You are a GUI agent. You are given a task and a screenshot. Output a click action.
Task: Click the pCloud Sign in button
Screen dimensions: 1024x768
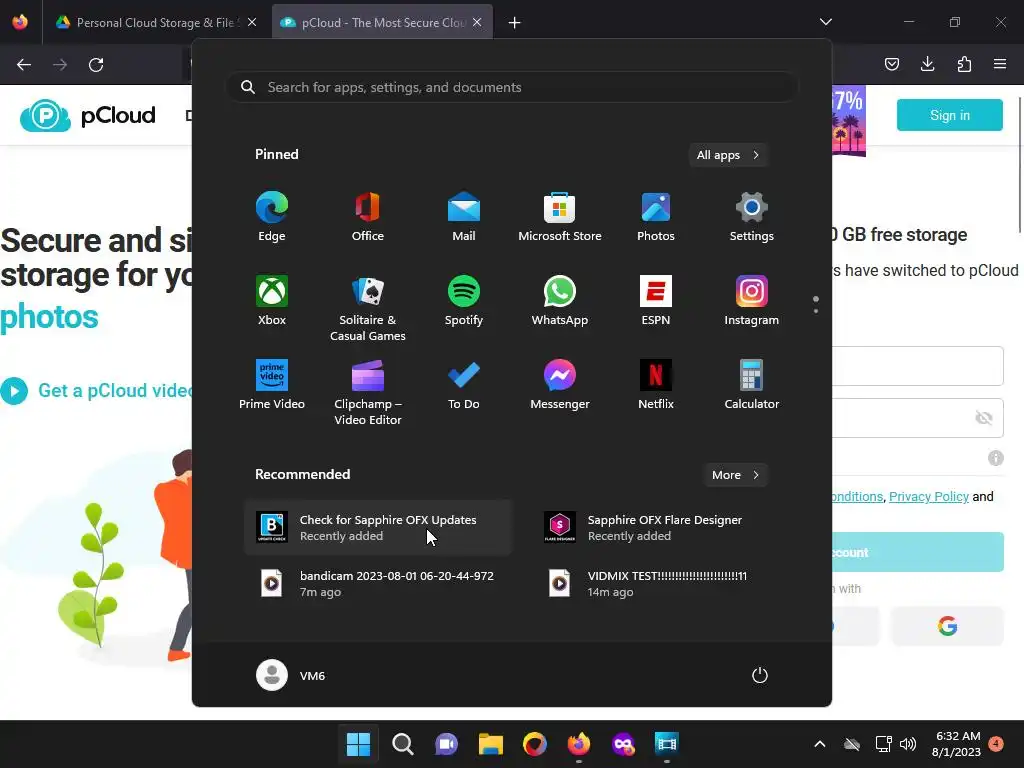950,115
